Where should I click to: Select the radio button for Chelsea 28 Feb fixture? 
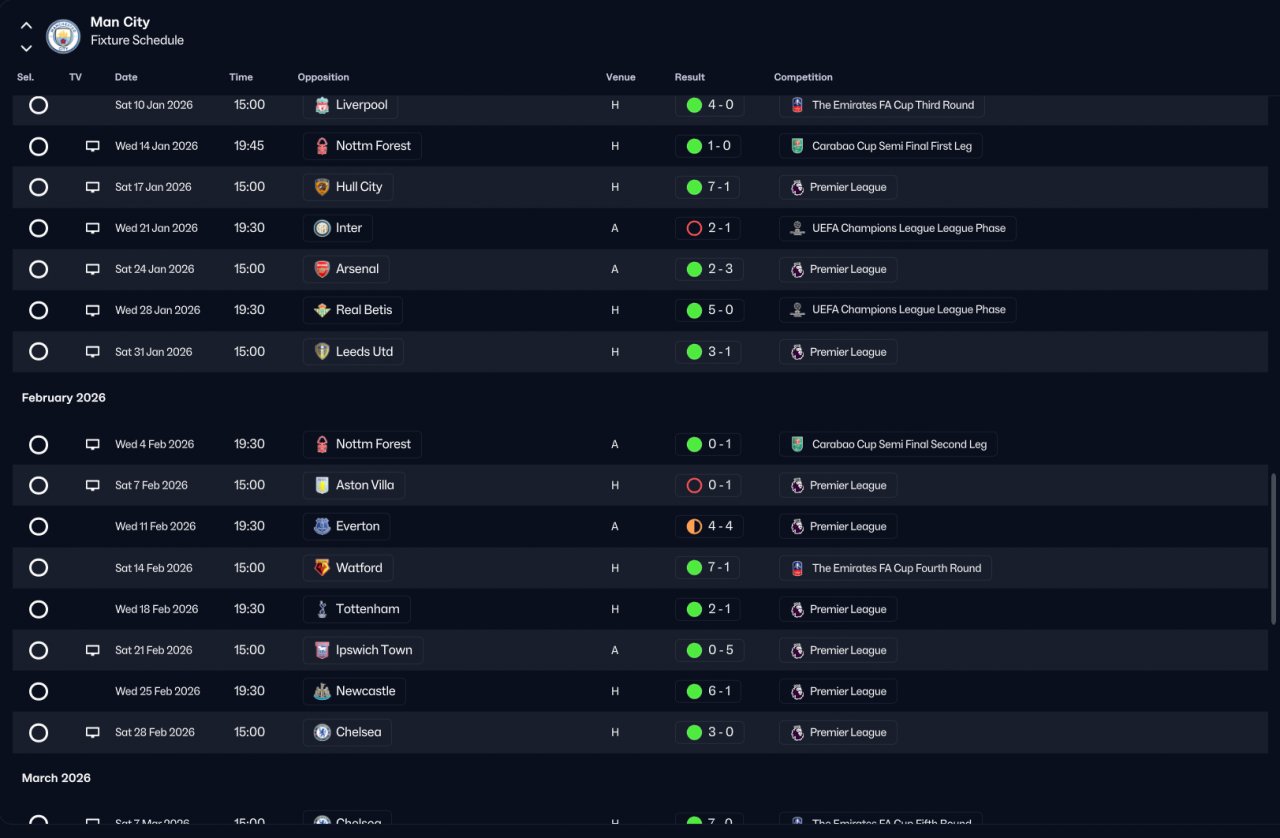tap(38, 732)
